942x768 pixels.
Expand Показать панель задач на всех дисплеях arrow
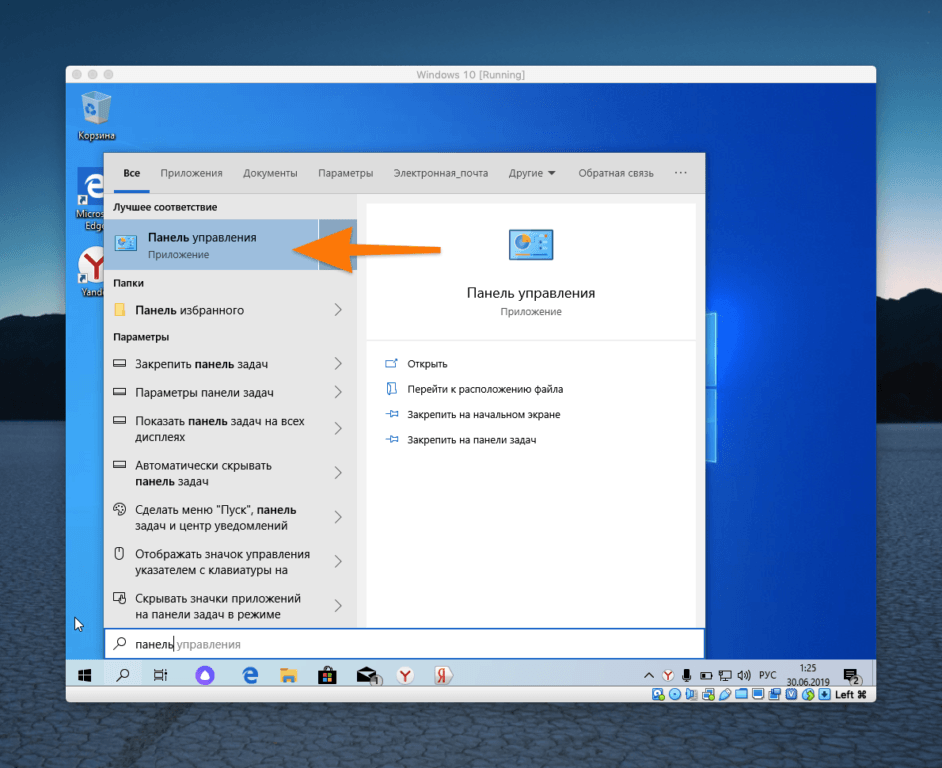[338, 428]
